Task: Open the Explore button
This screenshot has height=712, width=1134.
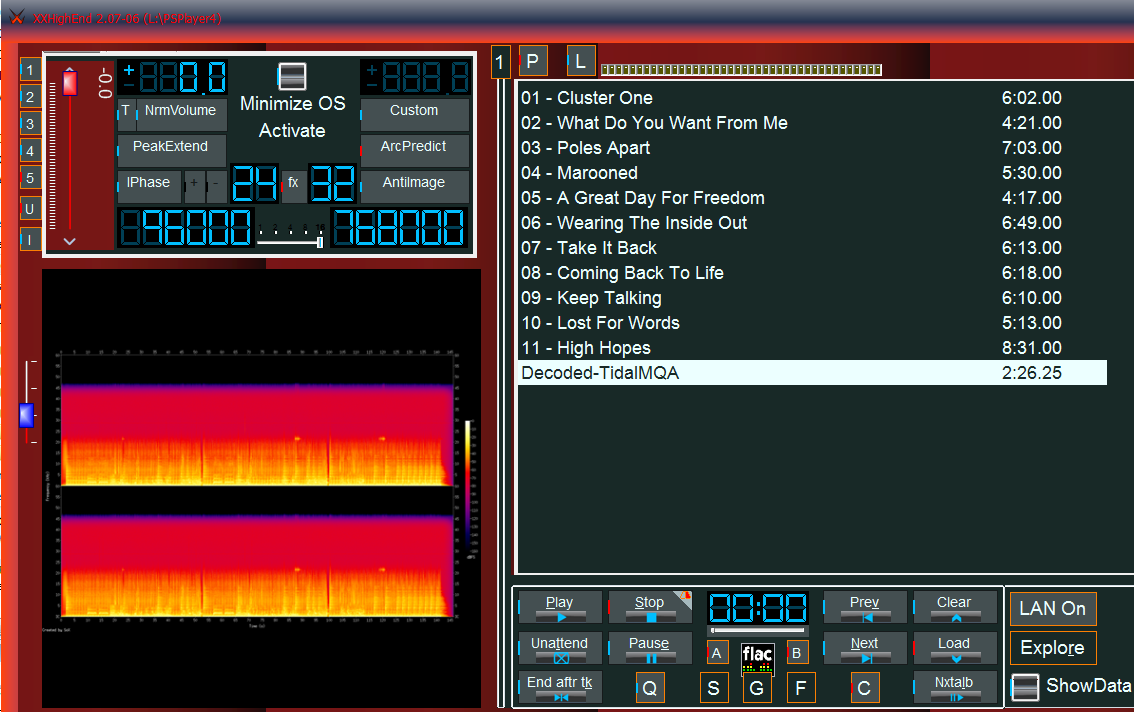Action: (1053, 648)
